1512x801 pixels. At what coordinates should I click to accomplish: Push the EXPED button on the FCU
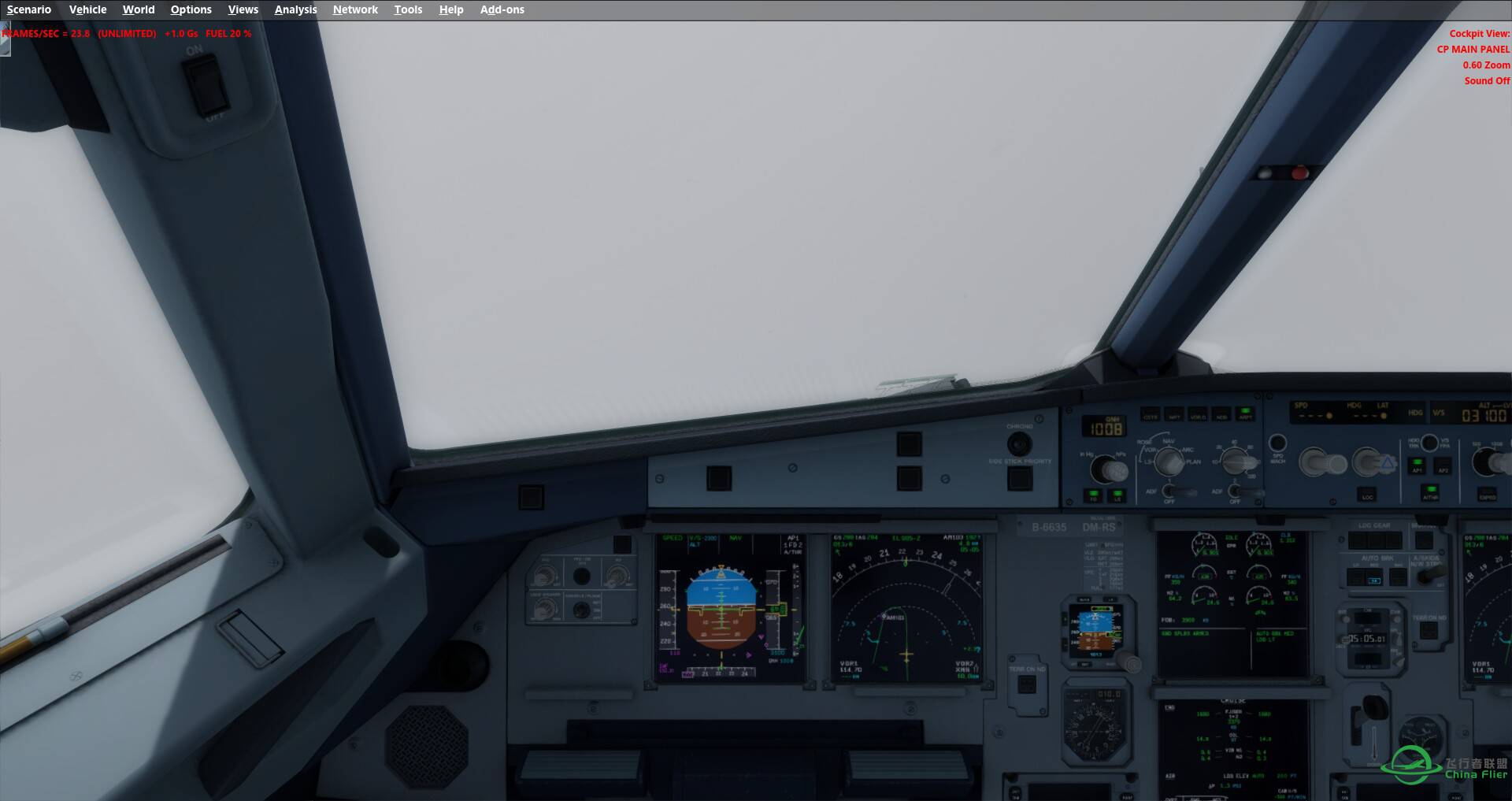[1487, 495]
